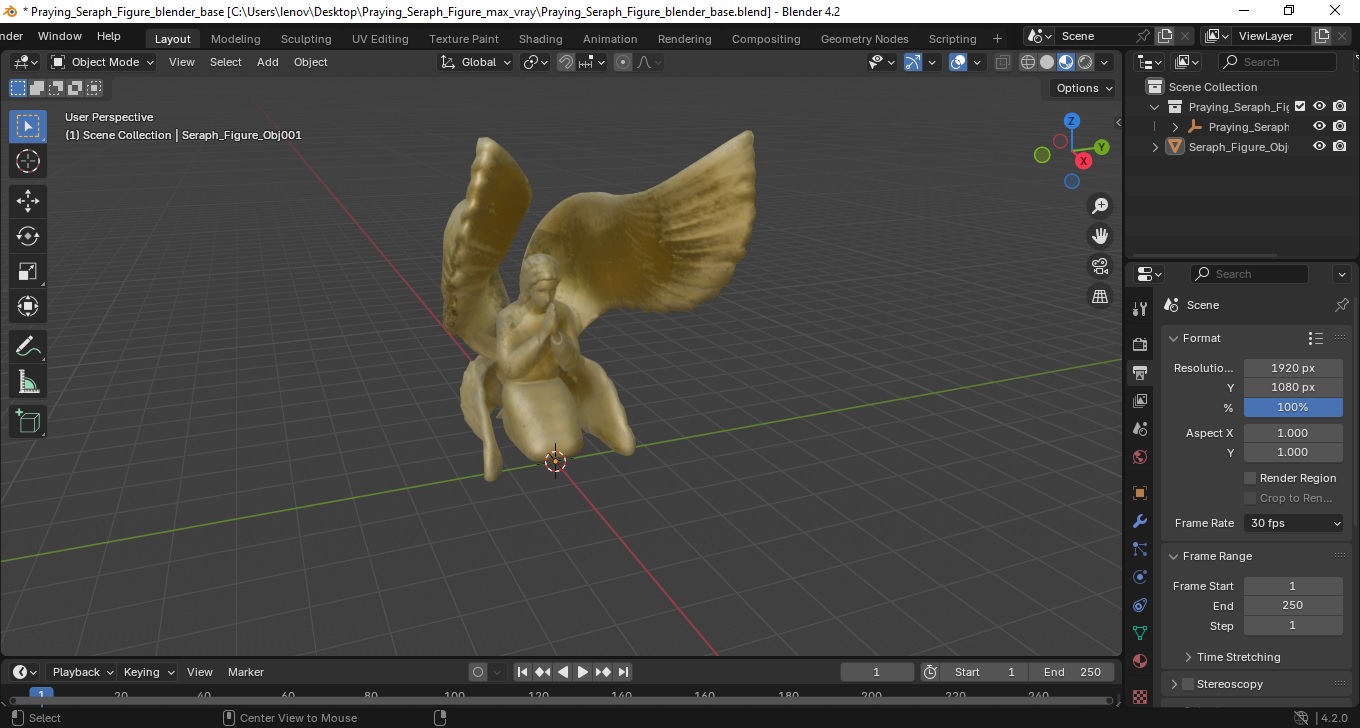Open the Frame Rate 30 fps dropdown
Image resolution: width=1360 pixels, height=728 pixels.
[x=1294, y=523]
